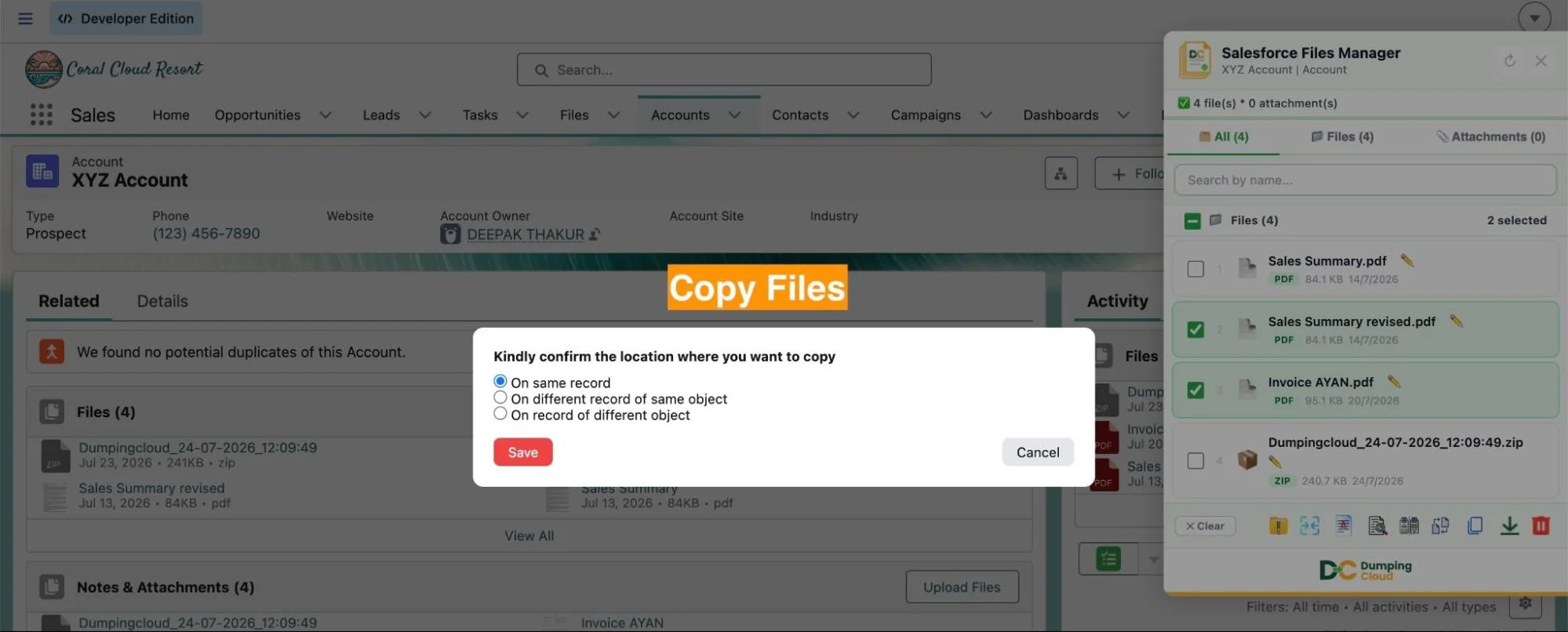Click the merge arrows icon in the Files Manager toolbar

(1309, 526)
